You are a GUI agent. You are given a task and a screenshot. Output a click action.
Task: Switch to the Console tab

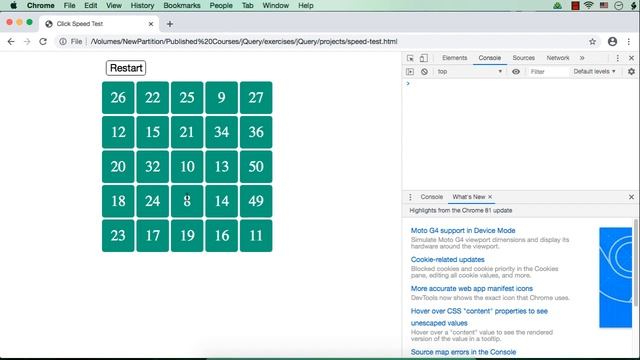[x=490, y=58]
